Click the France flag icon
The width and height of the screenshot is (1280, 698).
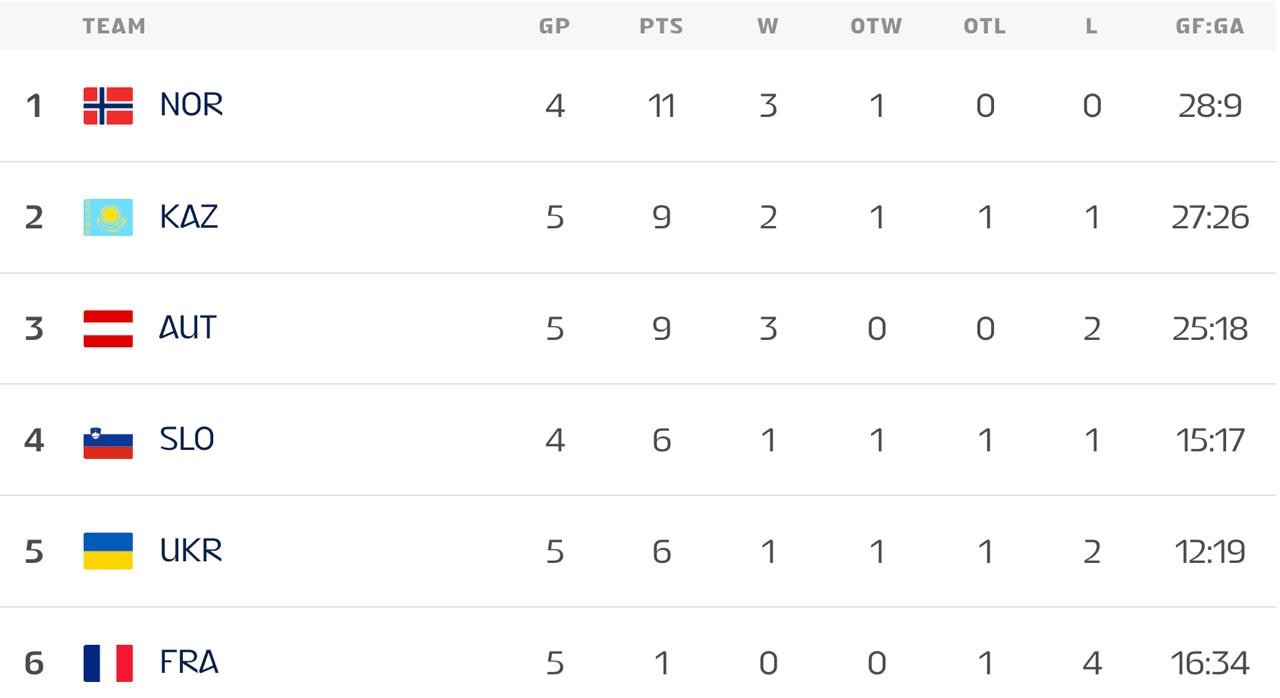[108, 662]
